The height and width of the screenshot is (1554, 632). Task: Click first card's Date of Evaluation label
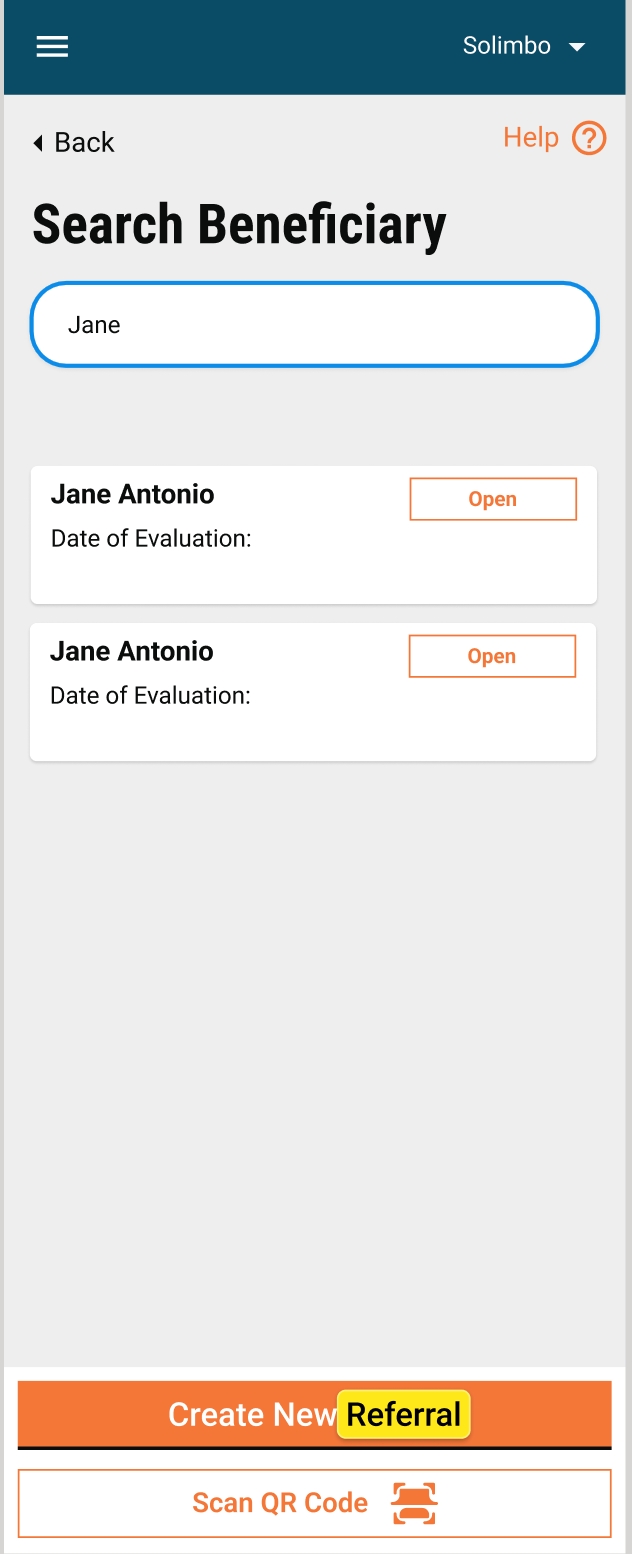click(x=151, y=538)
